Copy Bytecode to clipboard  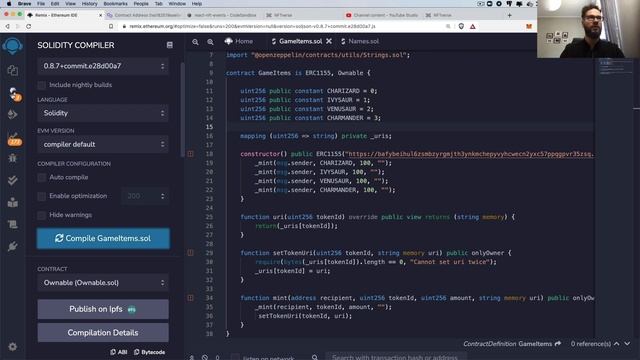click(x=149, y=352)
